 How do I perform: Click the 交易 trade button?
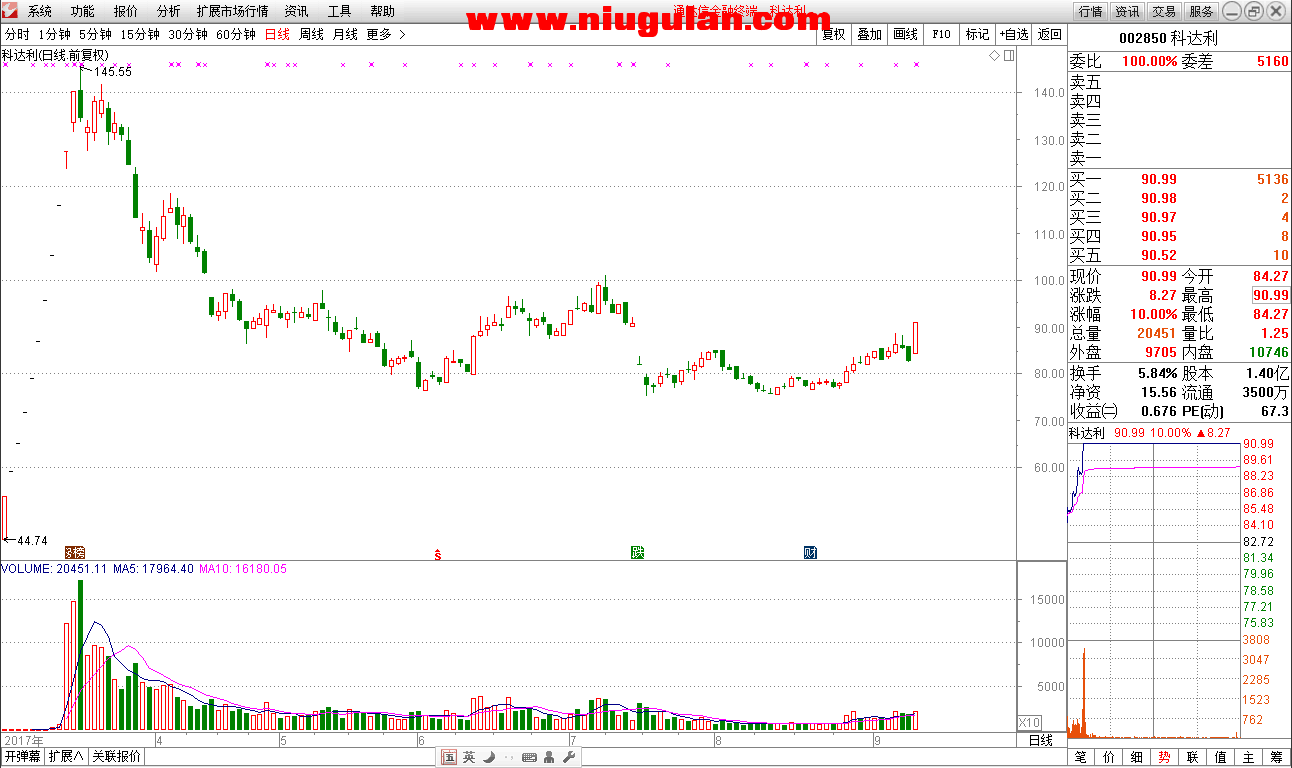(1163, 11)
